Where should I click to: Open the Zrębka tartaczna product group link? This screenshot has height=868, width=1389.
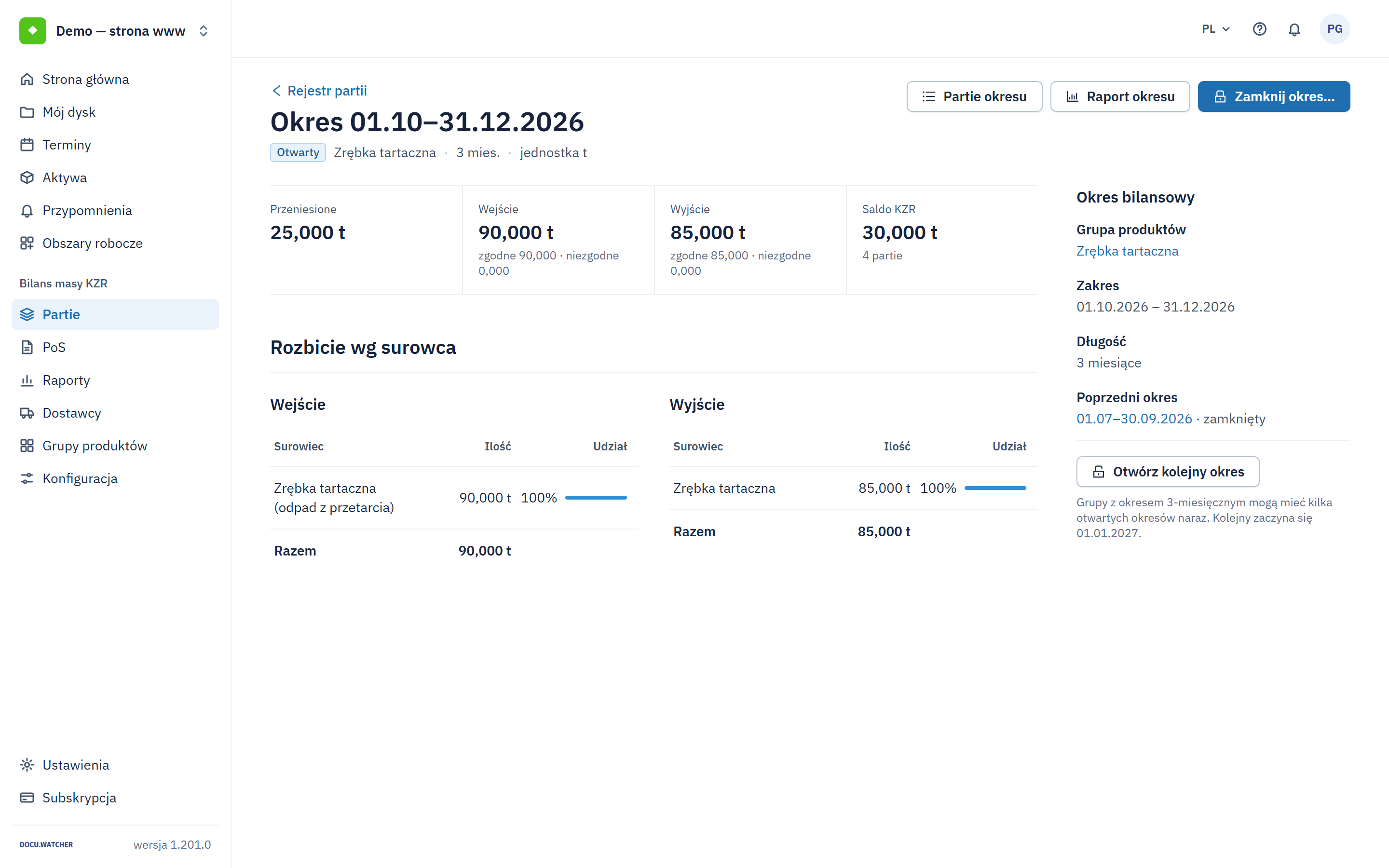pos(1127,251)
